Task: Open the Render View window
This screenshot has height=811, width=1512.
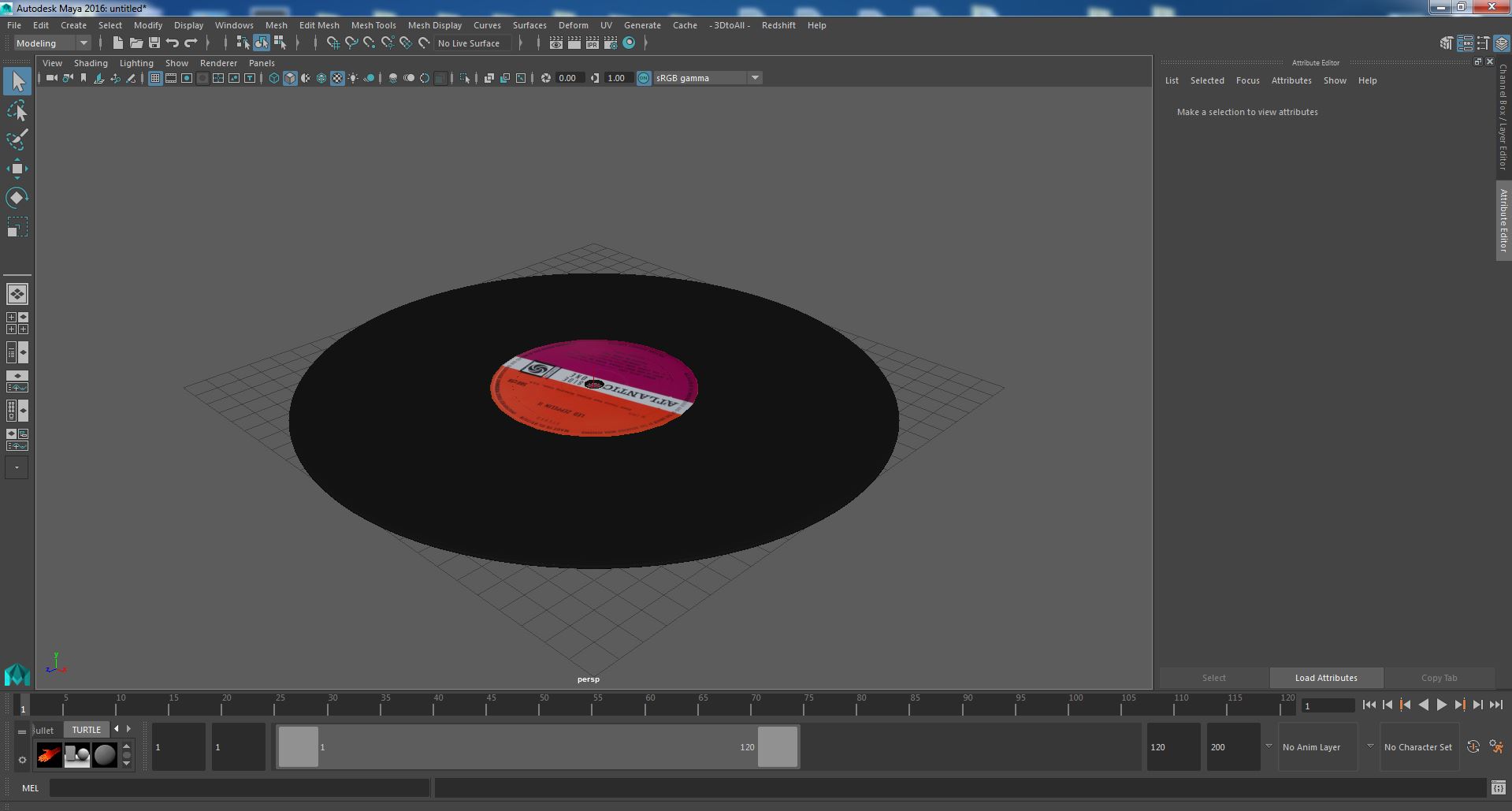Action: click(x=555, y=43)
